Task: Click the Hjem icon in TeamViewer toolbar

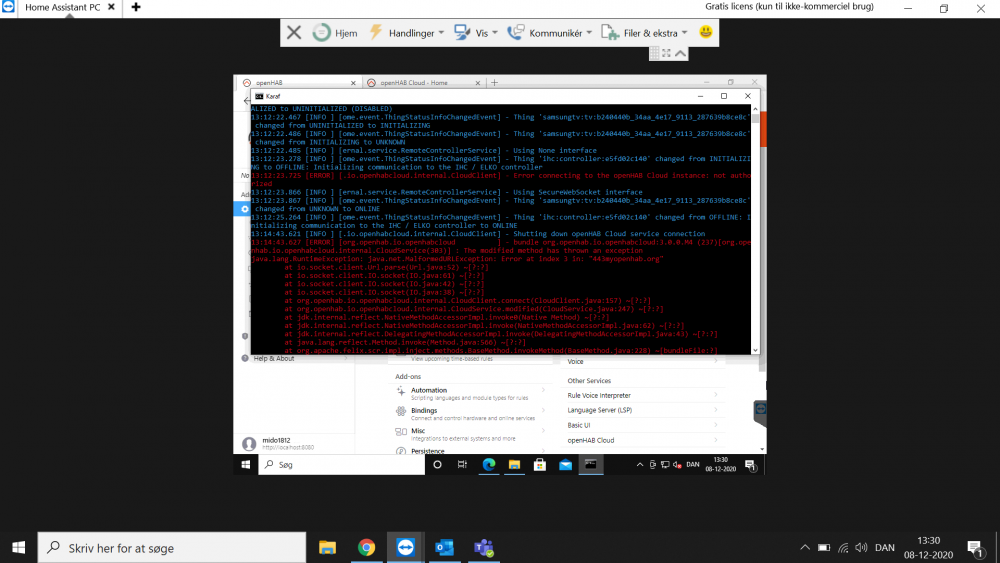Action: (334, 33)
